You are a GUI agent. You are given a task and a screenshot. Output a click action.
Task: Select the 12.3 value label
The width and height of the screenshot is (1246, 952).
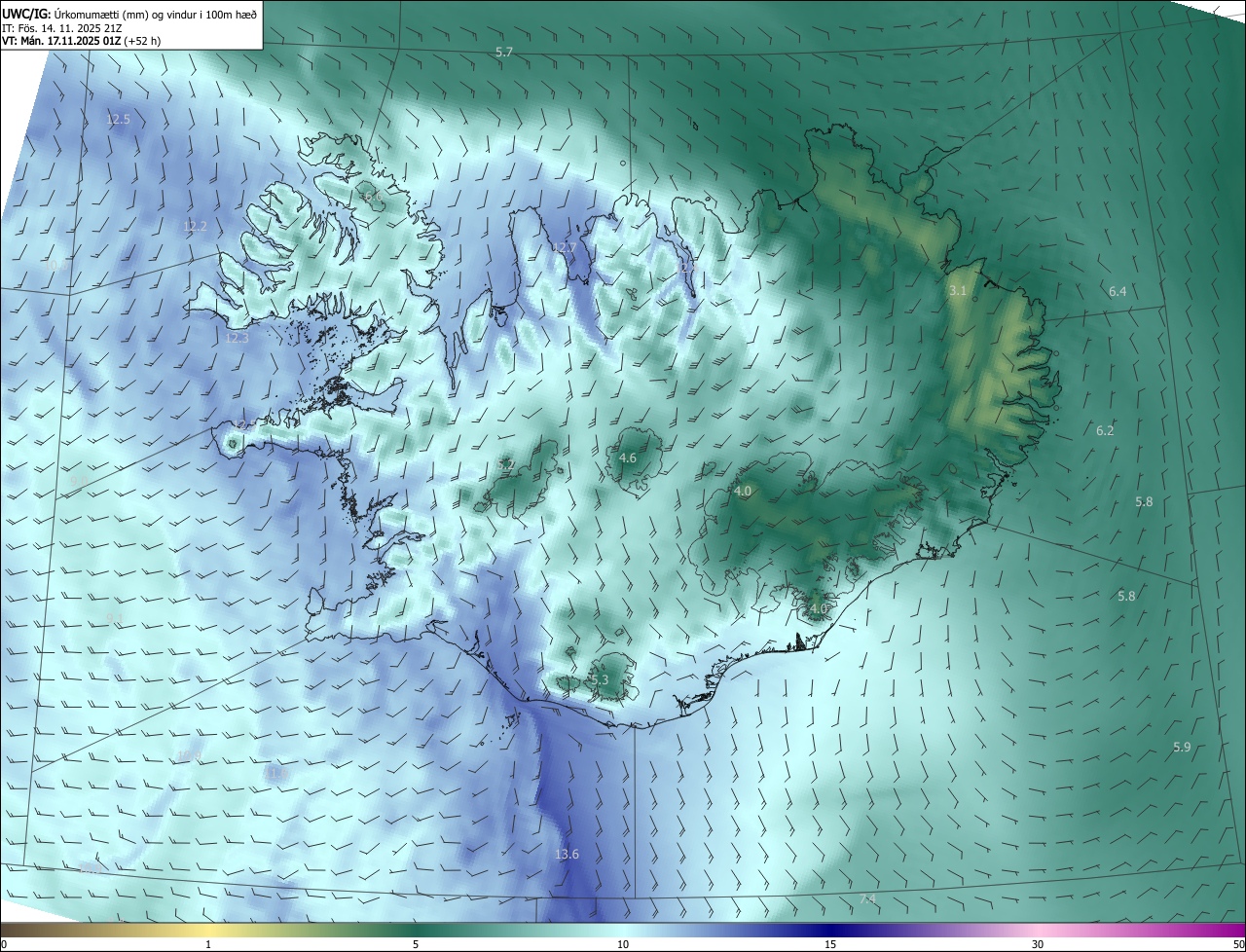click(237, 338)
